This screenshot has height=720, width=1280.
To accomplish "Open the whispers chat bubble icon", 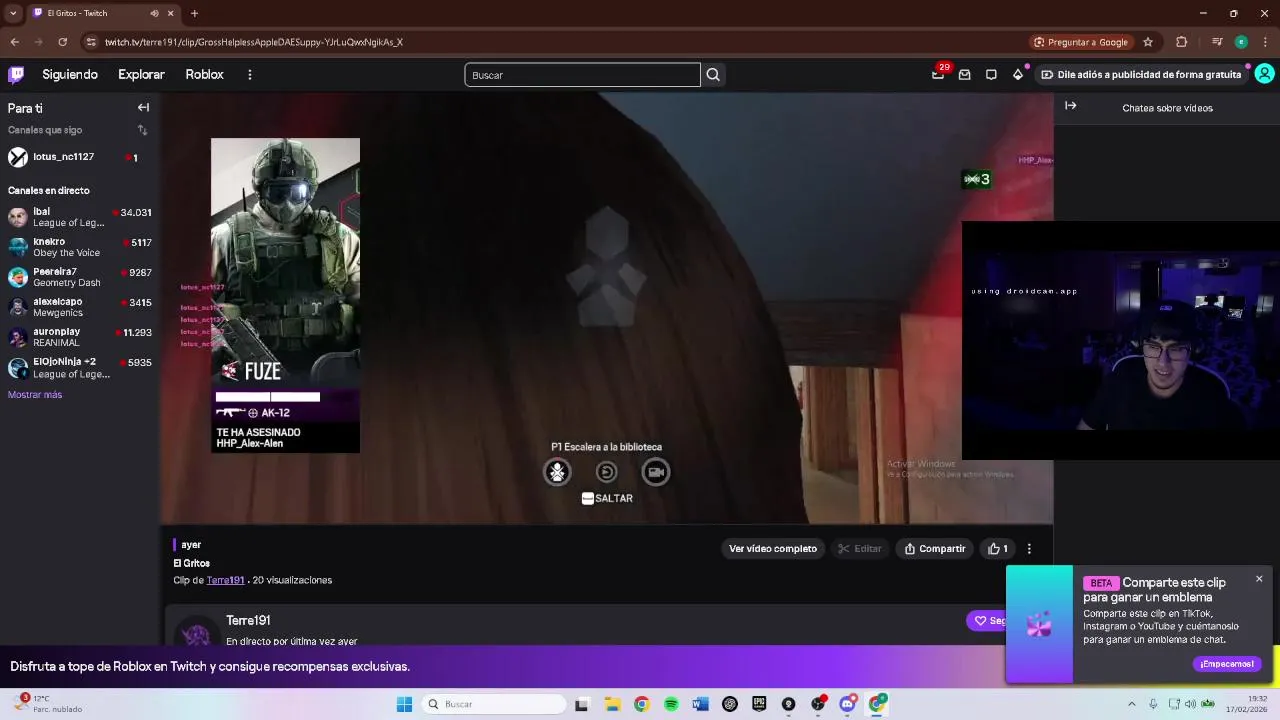I will (991, 74).
